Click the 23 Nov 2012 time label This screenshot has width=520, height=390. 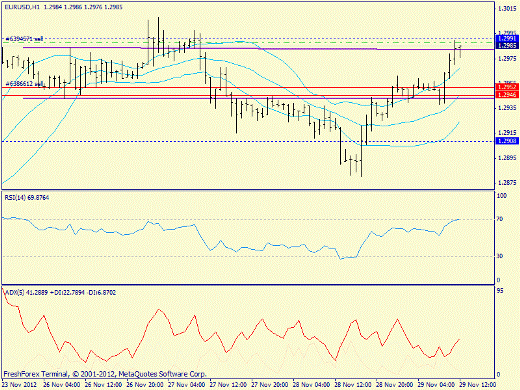point(20,385)
